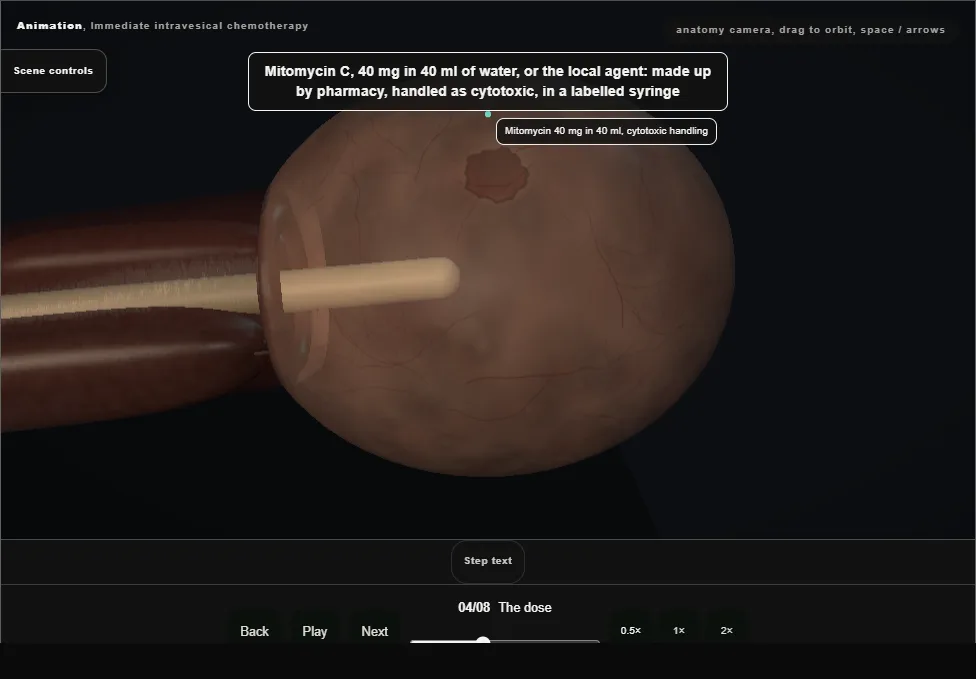Click the large Mitomycin C caption box
Image resolution: width=976 pixels, height=679 pixels.
click(x=488, y=82)
